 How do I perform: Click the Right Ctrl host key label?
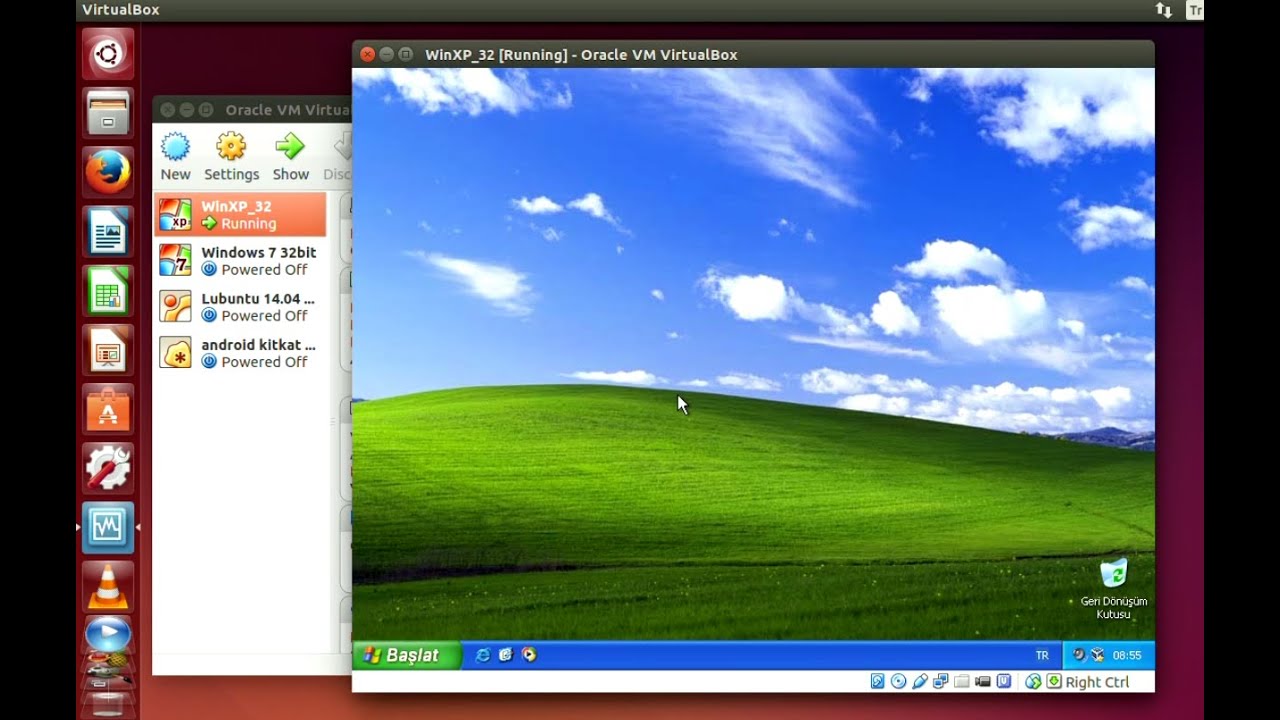(1097, 682)
